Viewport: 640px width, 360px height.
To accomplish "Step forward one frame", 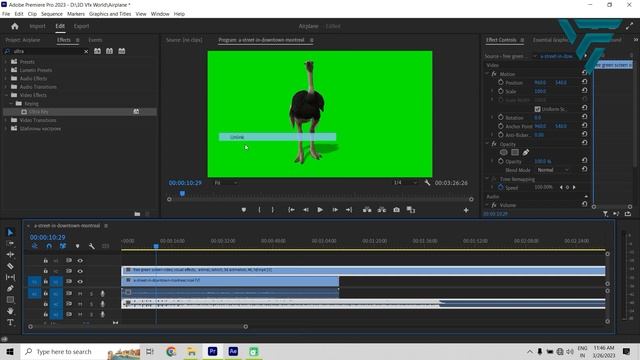I will (335, 210).
